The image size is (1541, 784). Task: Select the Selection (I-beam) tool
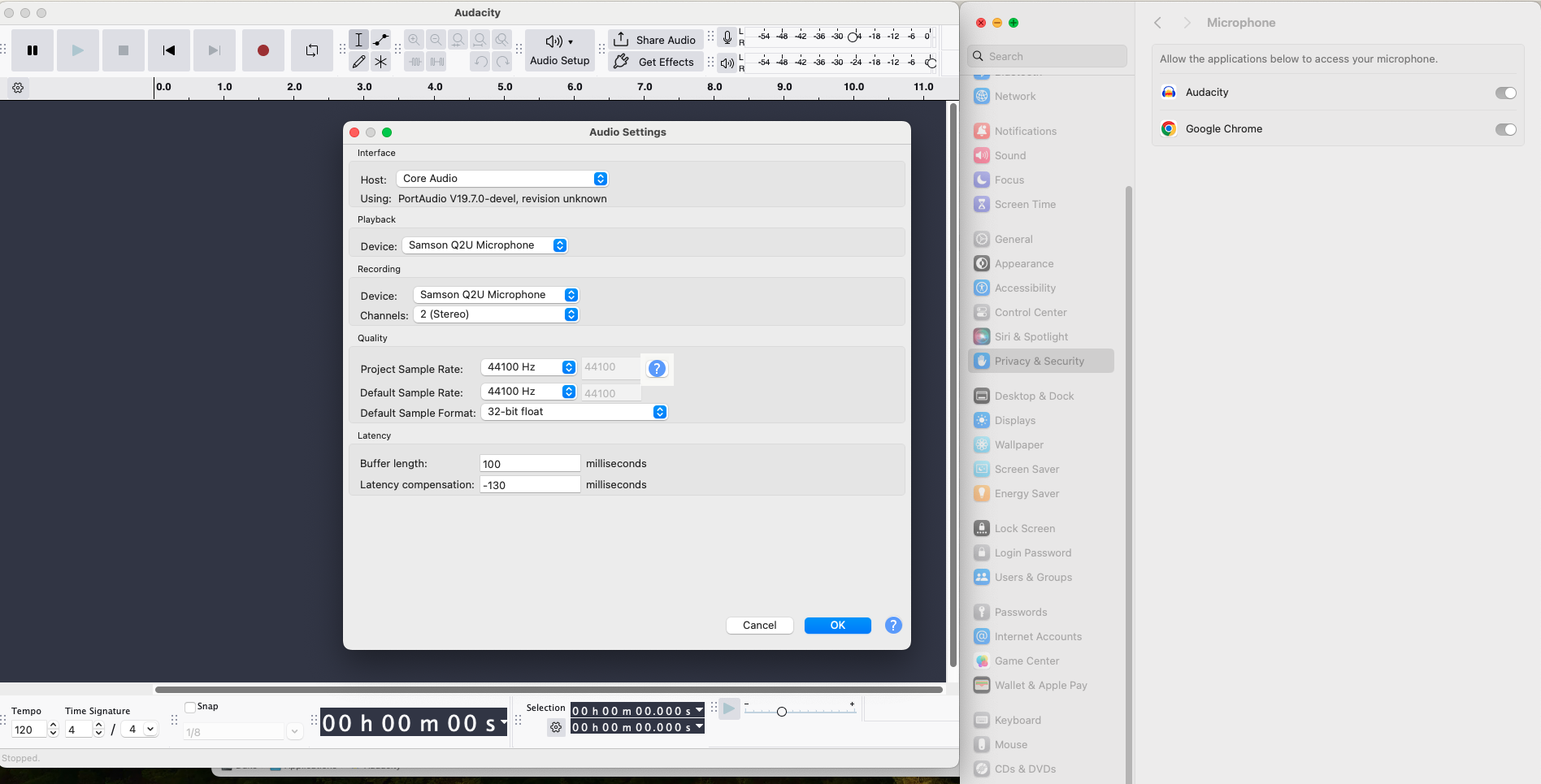(x=358, y=40)
